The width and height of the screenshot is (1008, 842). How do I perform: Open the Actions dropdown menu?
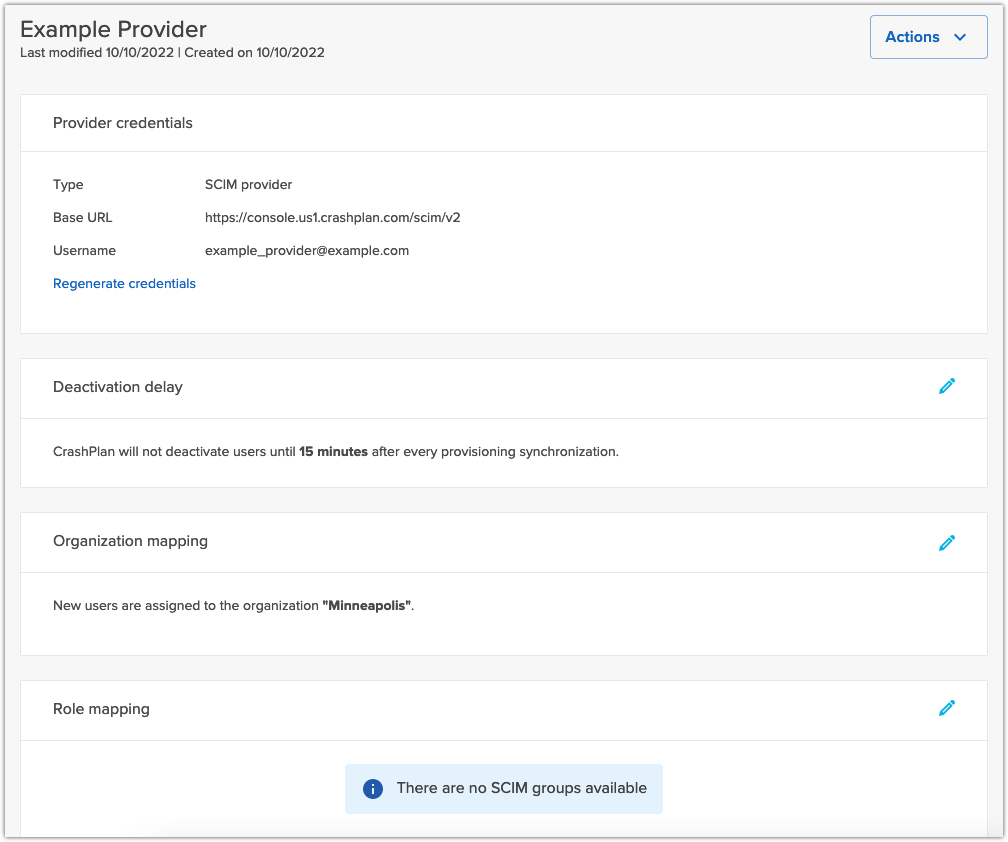point(928,37)
